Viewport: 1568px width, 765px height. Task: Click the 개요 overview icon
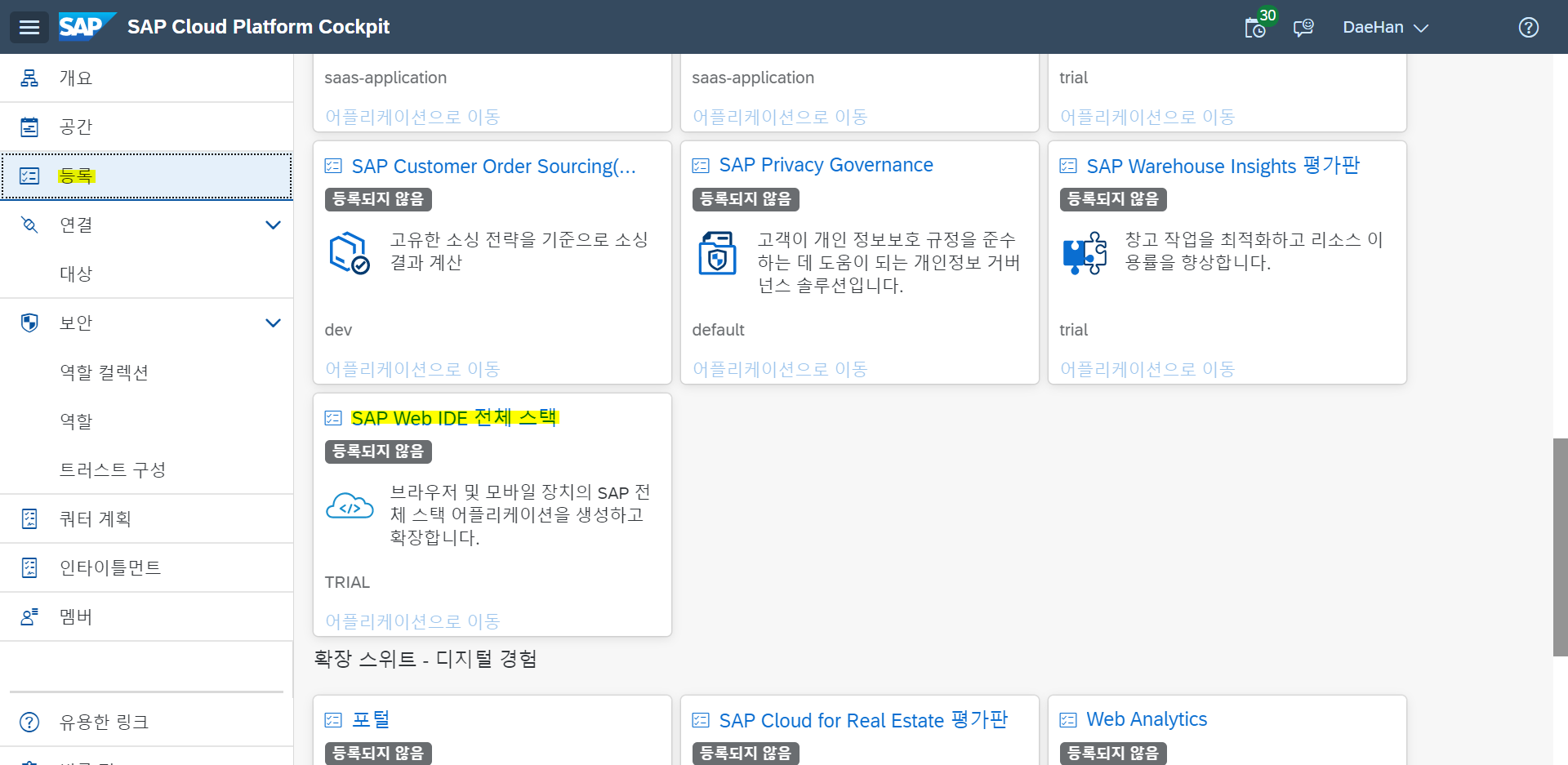pyautogui.click(x=29, y=78)
